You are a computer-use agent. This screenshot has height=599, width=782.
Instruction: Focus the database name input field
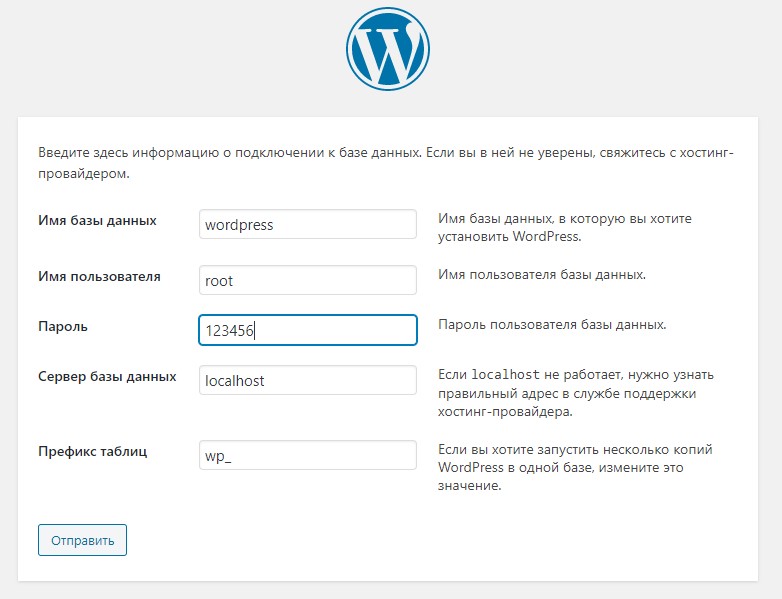(307, 225)
